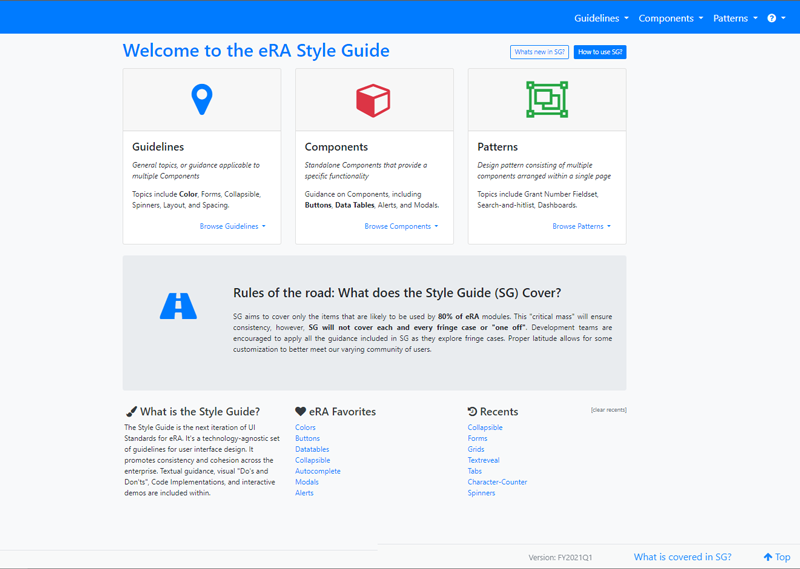
Task: Open the help question mark menu
Action: click(x=776, y=18)
